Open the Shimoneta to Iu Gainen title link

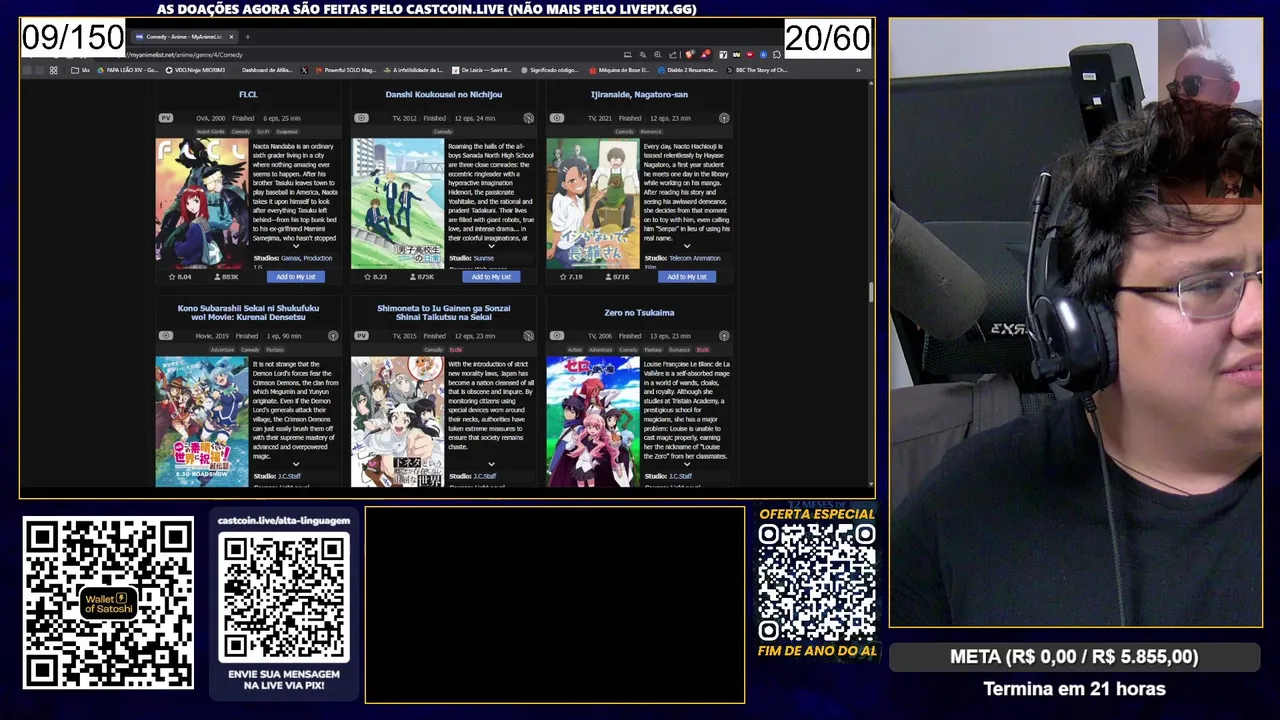444,313
